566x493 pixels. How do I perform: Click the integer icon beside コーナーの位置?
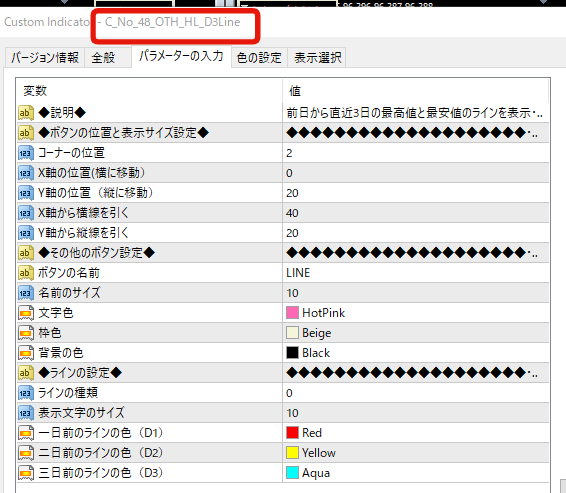pos(26,153)
